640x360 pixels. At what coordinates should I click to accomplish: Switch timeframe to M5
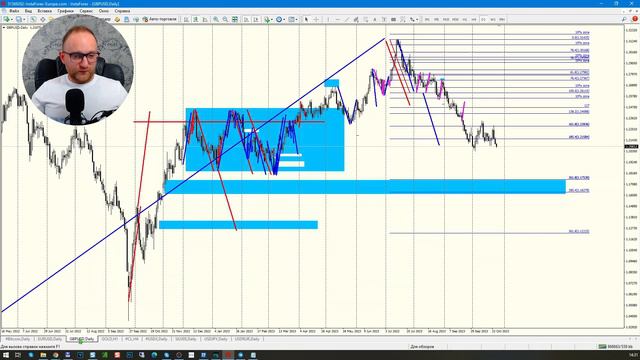[x=436, y=19]
